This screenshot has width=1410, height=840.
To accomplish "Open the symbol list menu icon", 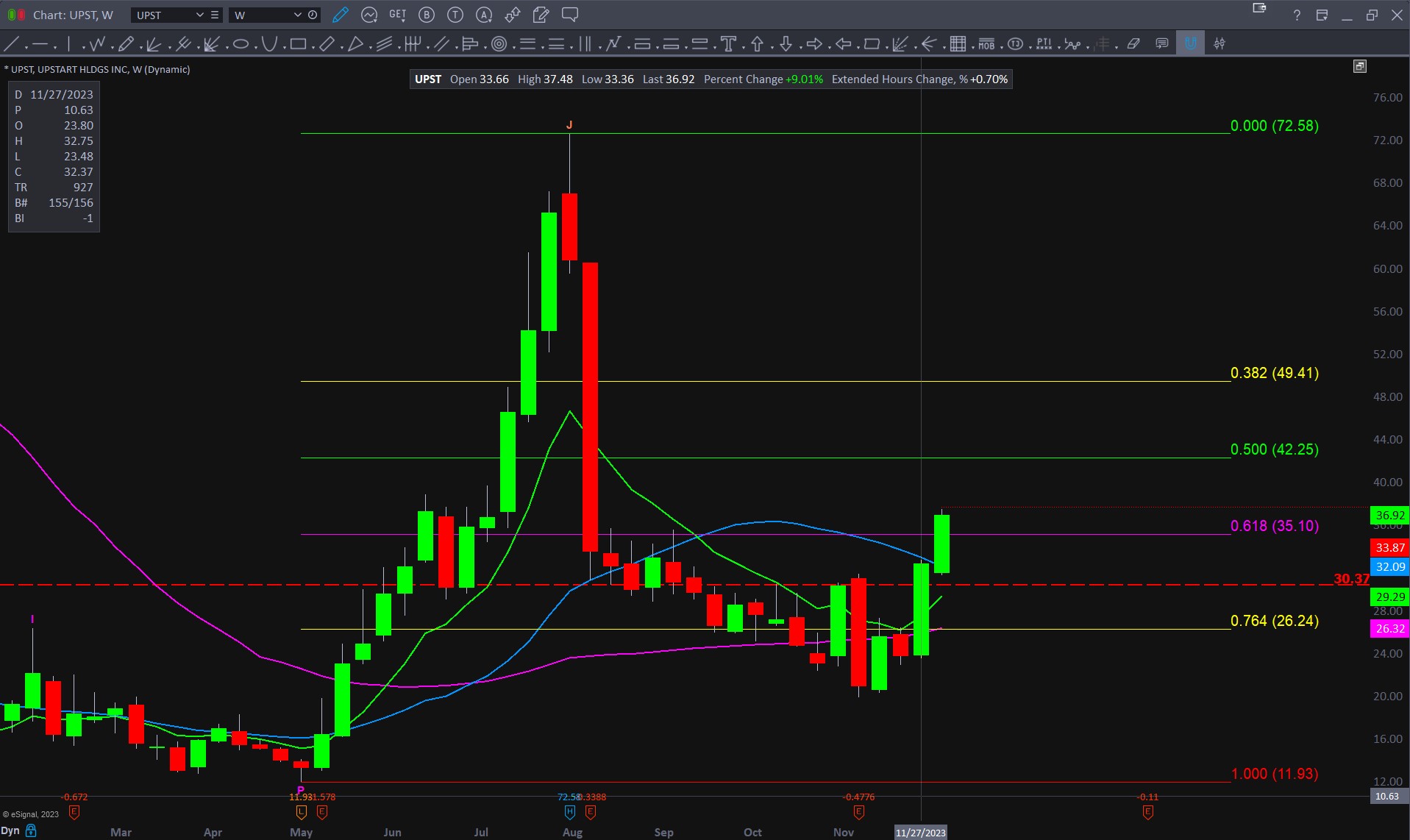I will [x=215, y=15].
